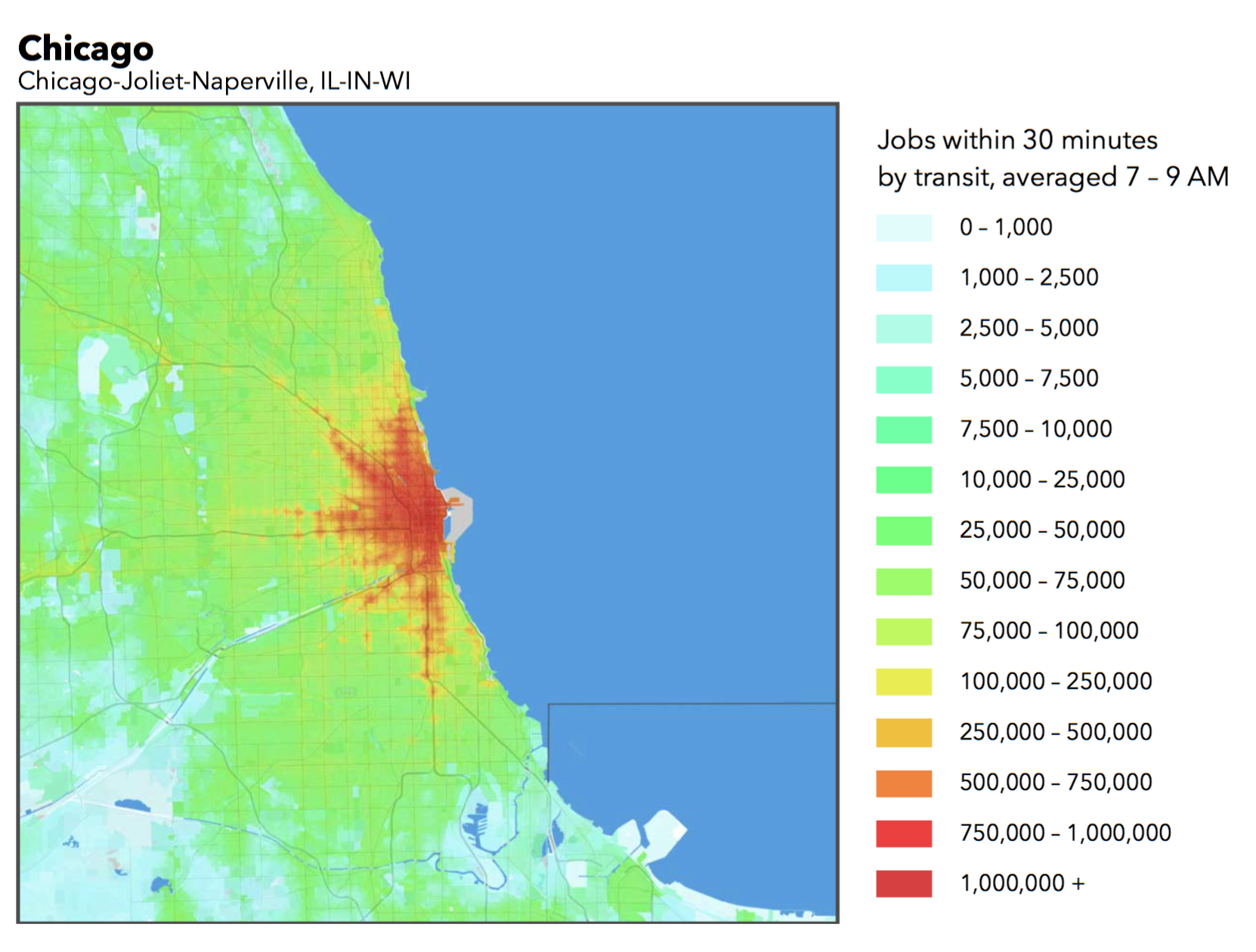
Task: Click the dark red 1,000,000 + swatch
Action: 904,883
